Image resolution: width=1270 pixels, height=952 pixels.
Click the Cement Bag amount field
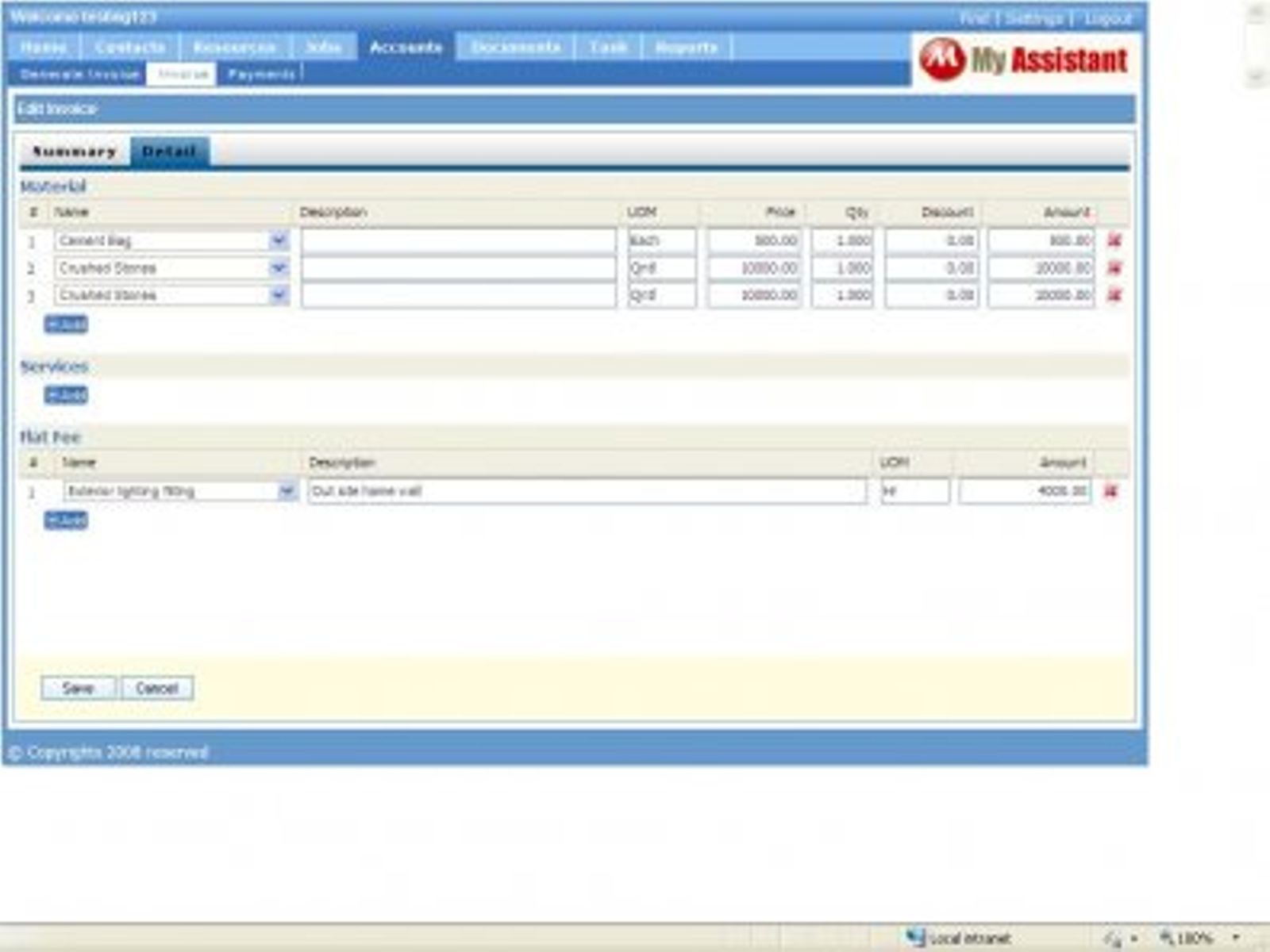point(1041,240)
